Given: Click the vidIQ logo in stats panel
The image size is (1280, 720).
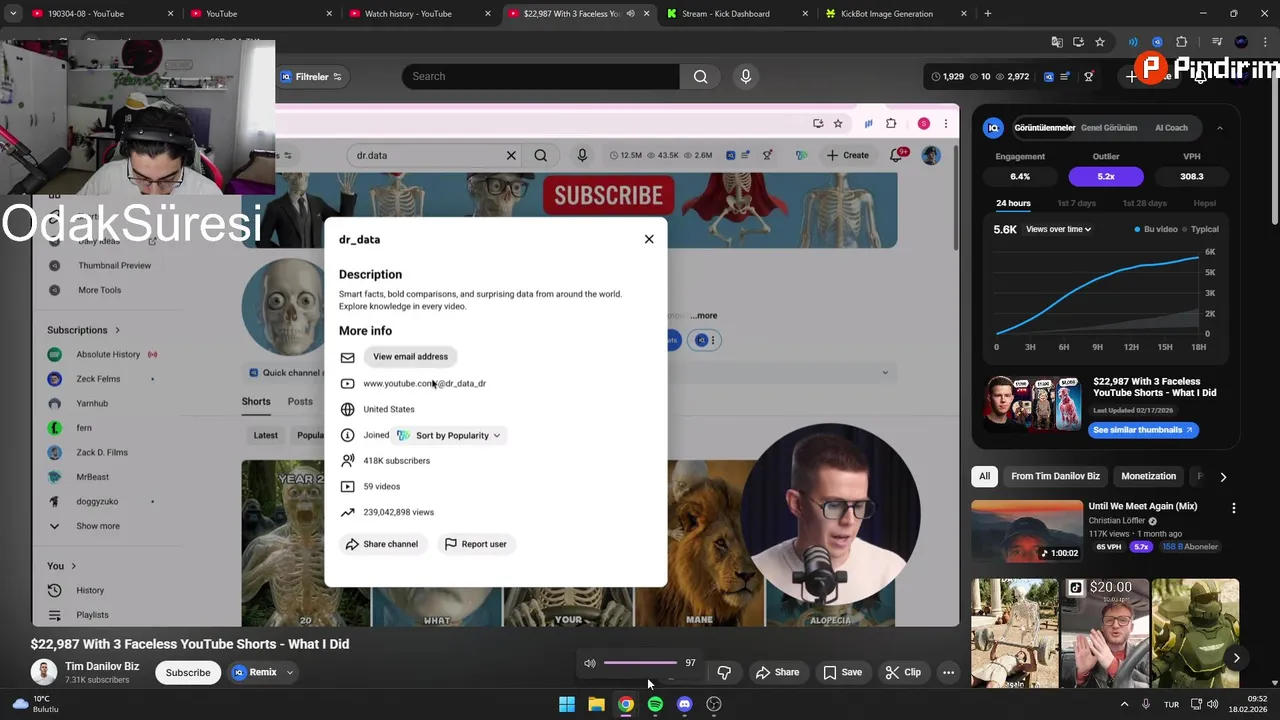Looking at the screenshot, I should click(x=993, y=128).
